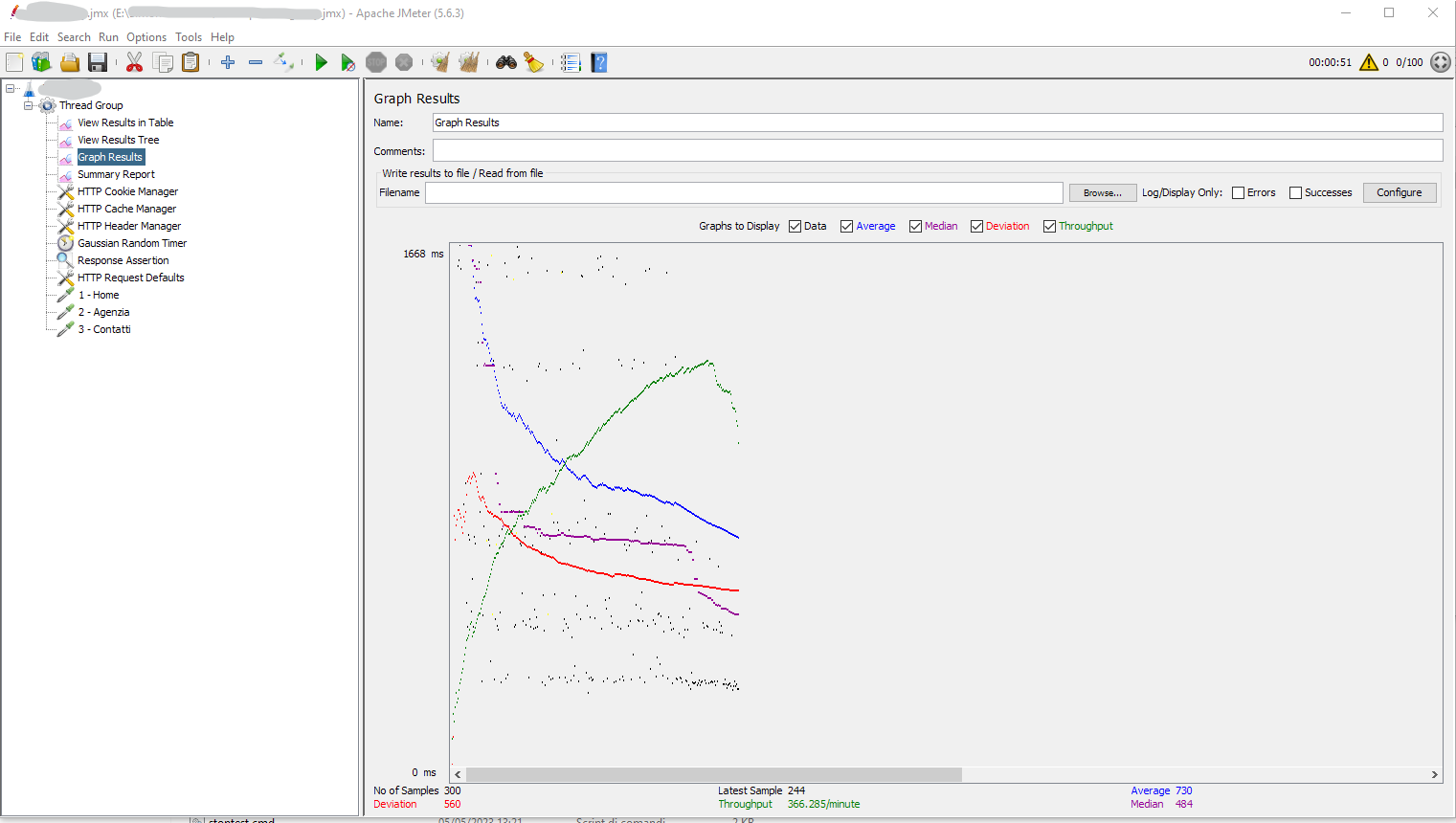Screen dimensions: 1456x823
Task: Reset search with the yellow brush icon
Action: point(534,62)
